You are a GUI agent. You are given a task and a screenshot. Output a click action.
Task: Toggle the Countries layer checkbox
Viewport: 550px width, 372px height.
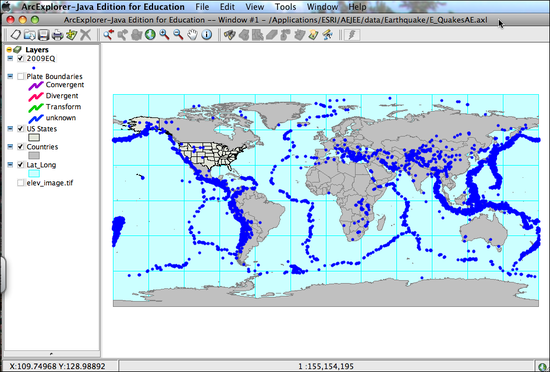click(x=21, y=147)
